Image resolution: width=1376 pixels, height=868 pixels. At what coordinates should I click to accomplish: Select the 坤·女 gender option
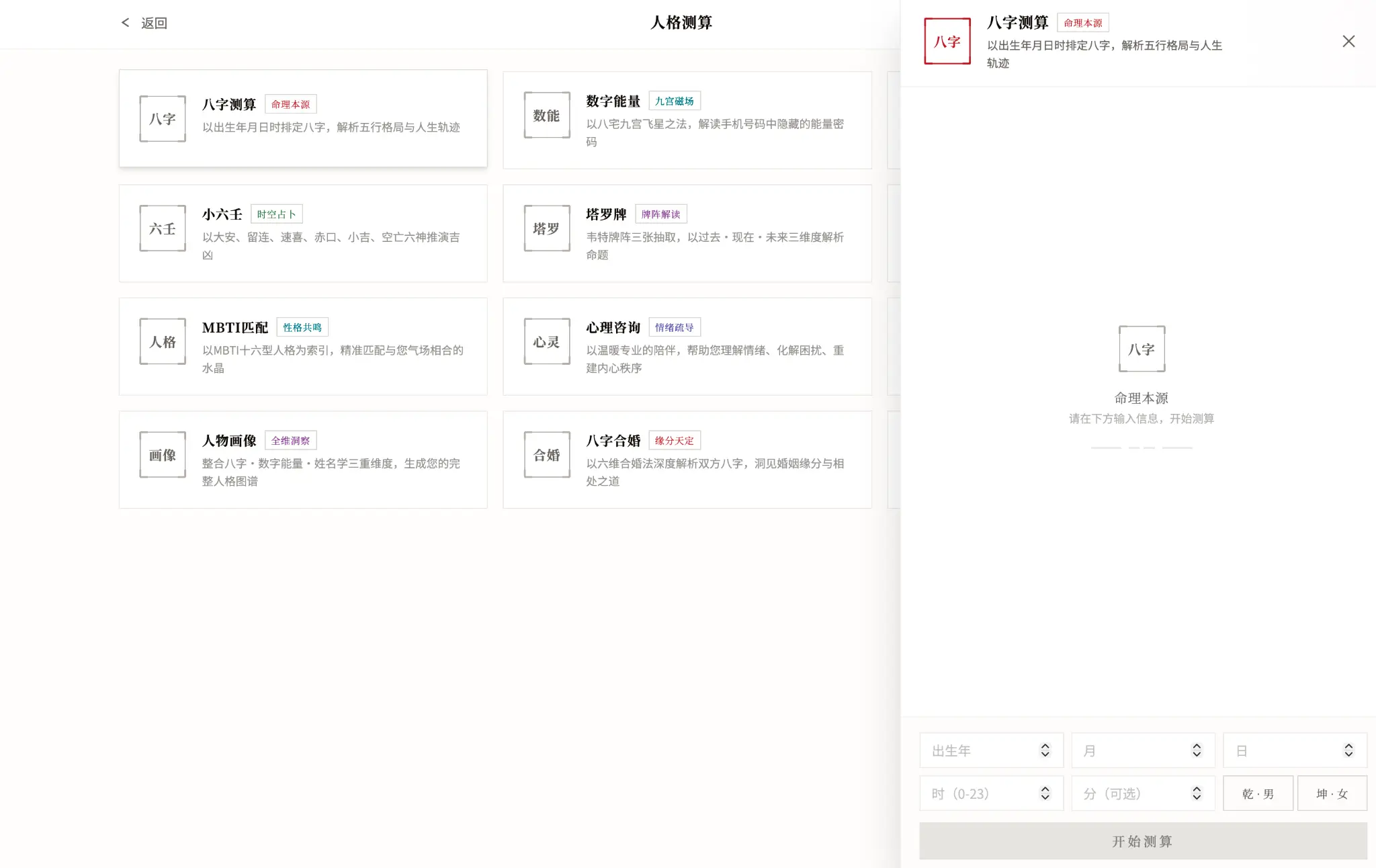1332,793
